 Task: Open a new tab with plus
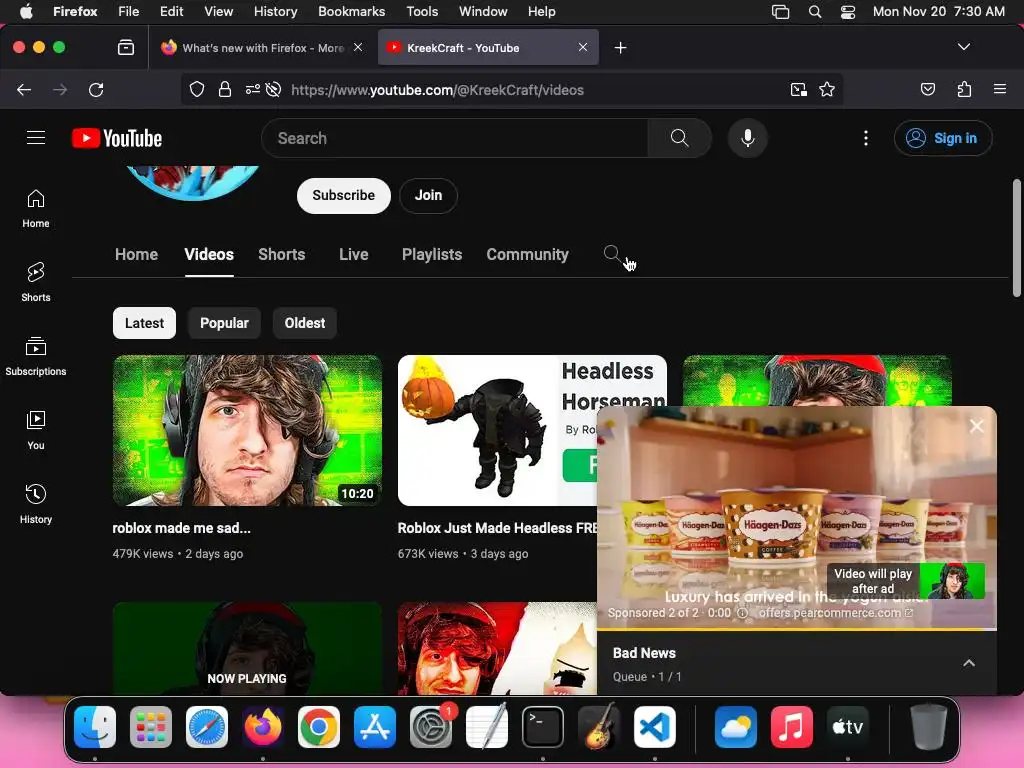(620, 48)
